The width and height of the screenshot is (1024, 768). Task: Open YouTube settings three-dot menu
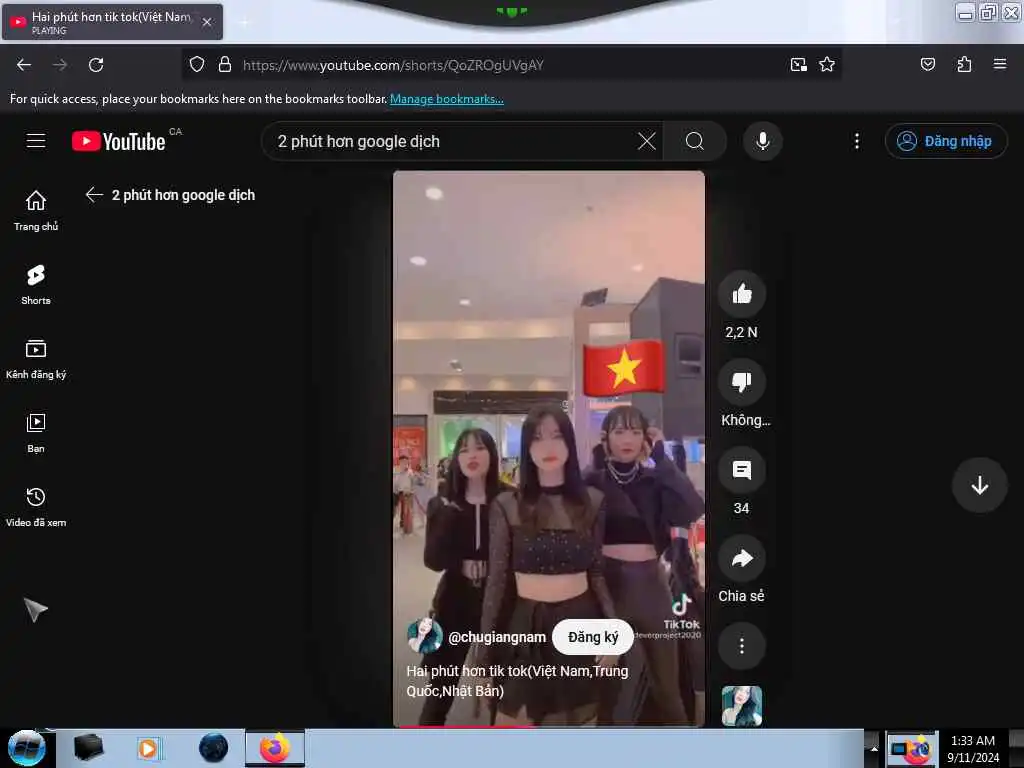coord(857,141)
